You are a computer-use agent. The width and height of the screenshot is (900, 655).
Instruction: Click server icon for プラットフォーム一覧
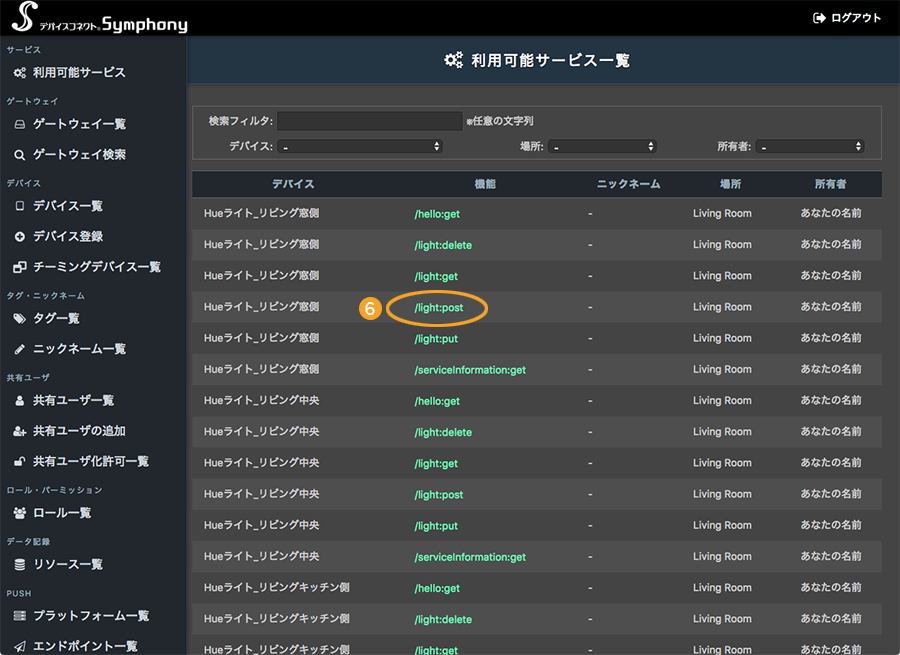tap(20, 616)
